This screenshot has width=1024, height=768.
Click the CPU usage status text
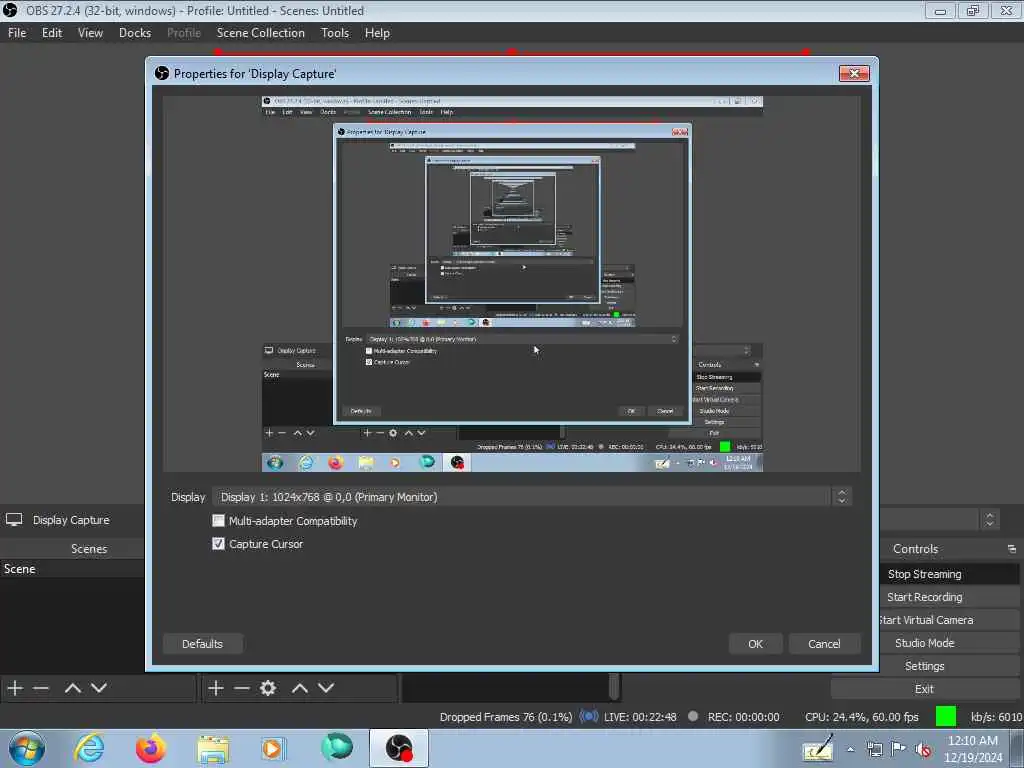point(861,717)
